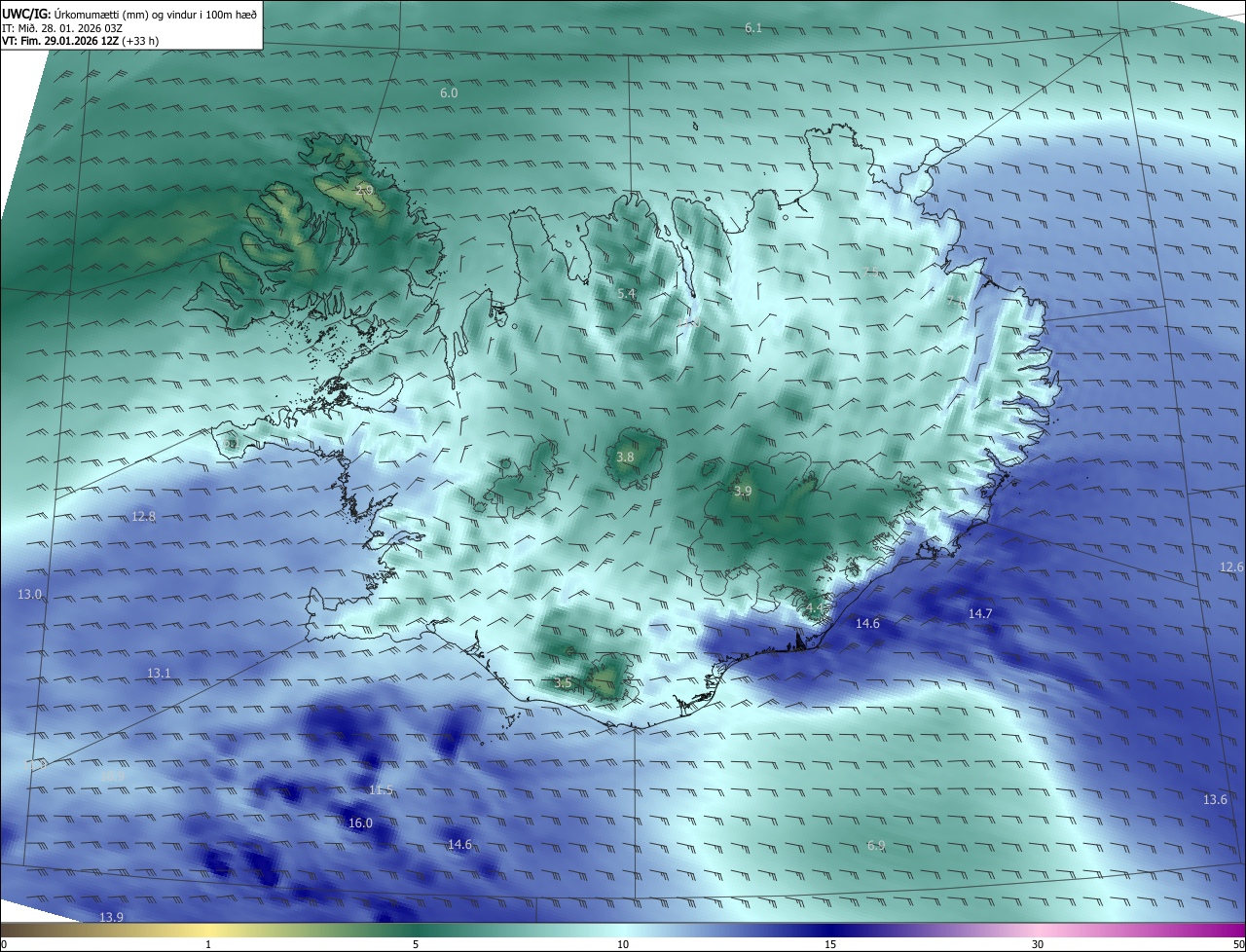Click the 0 tick on the colour scale

(x=4, y=944)
